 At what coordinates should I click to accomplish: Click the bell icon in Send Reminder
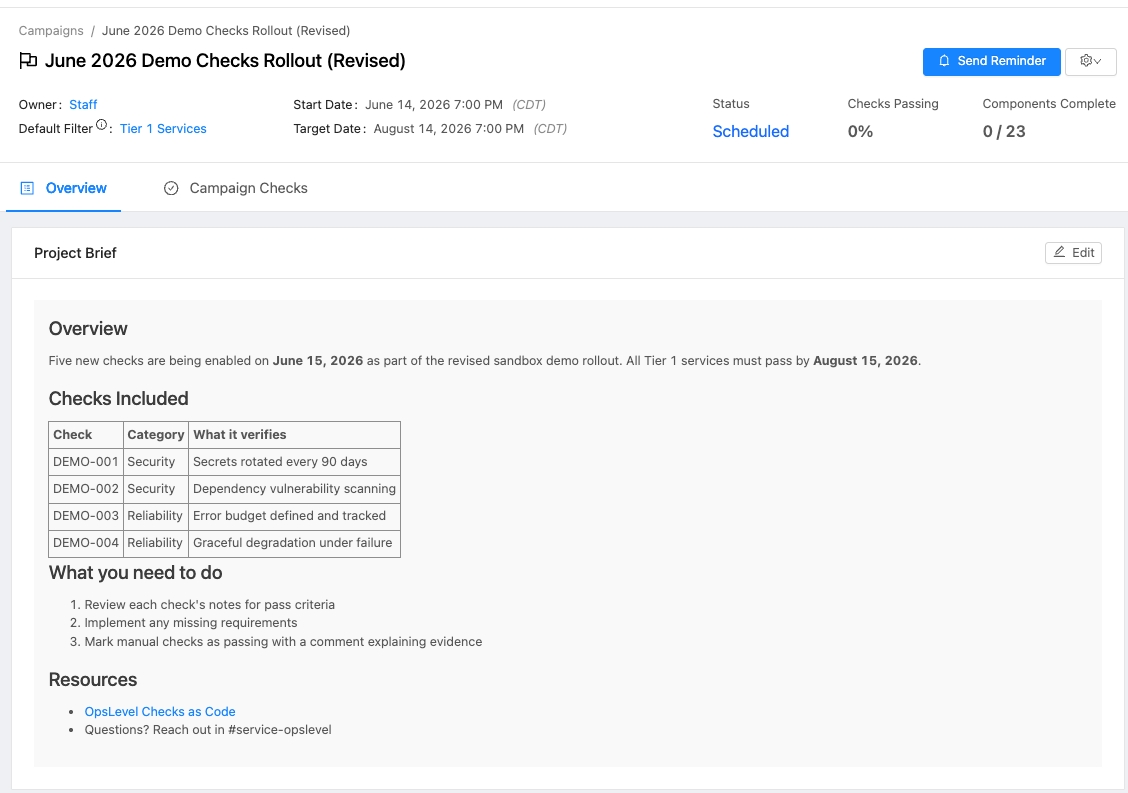(944, 61)
